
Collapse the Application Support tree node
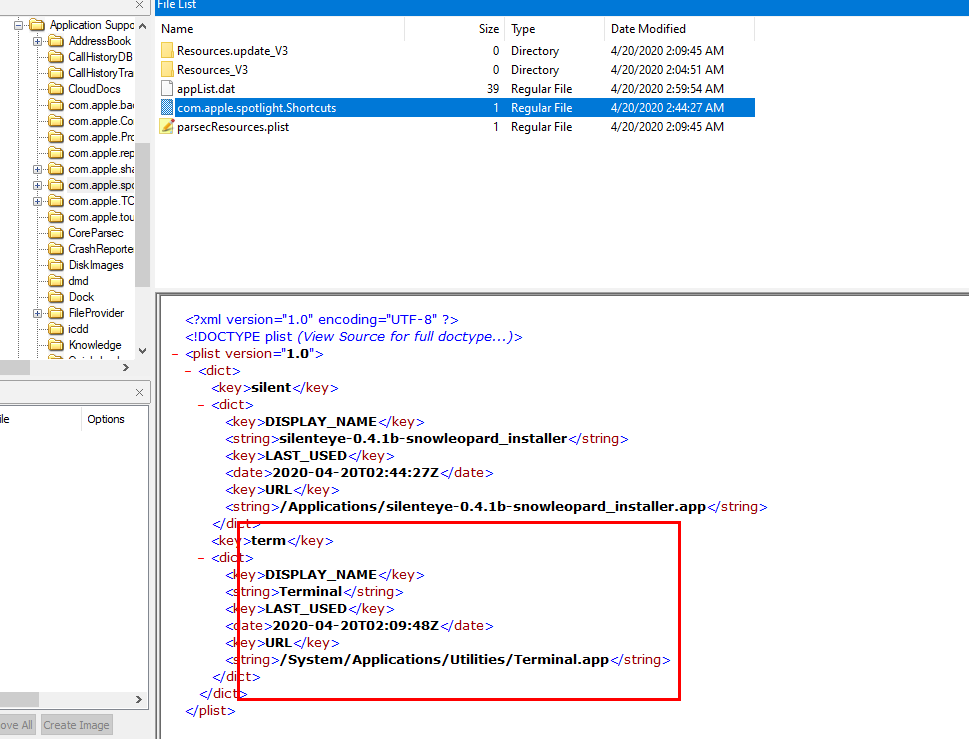(x=19, y=25)
